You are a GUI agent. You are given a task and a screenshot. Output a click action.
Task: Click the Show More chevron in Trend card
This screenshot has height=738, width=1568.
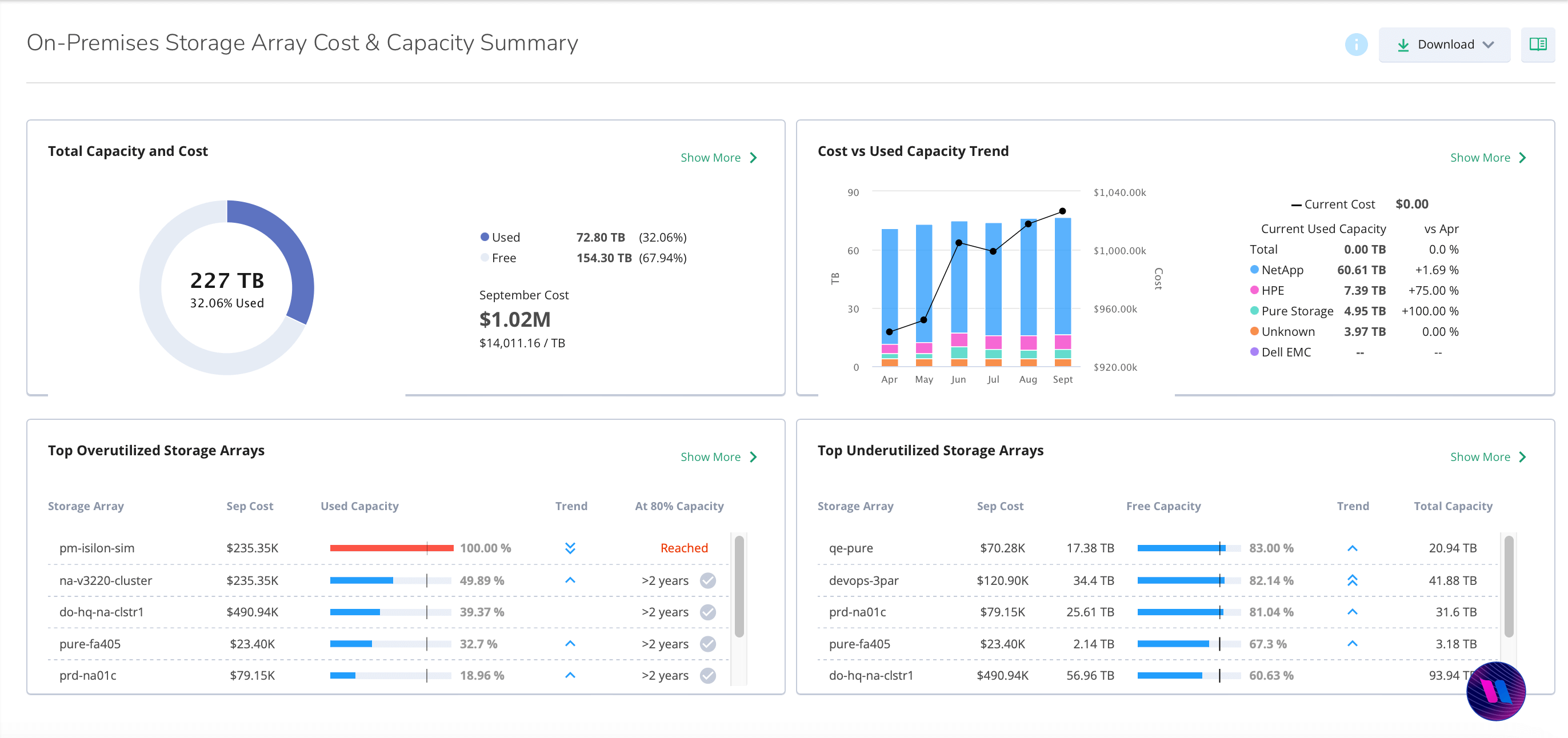coord(1522,158)
